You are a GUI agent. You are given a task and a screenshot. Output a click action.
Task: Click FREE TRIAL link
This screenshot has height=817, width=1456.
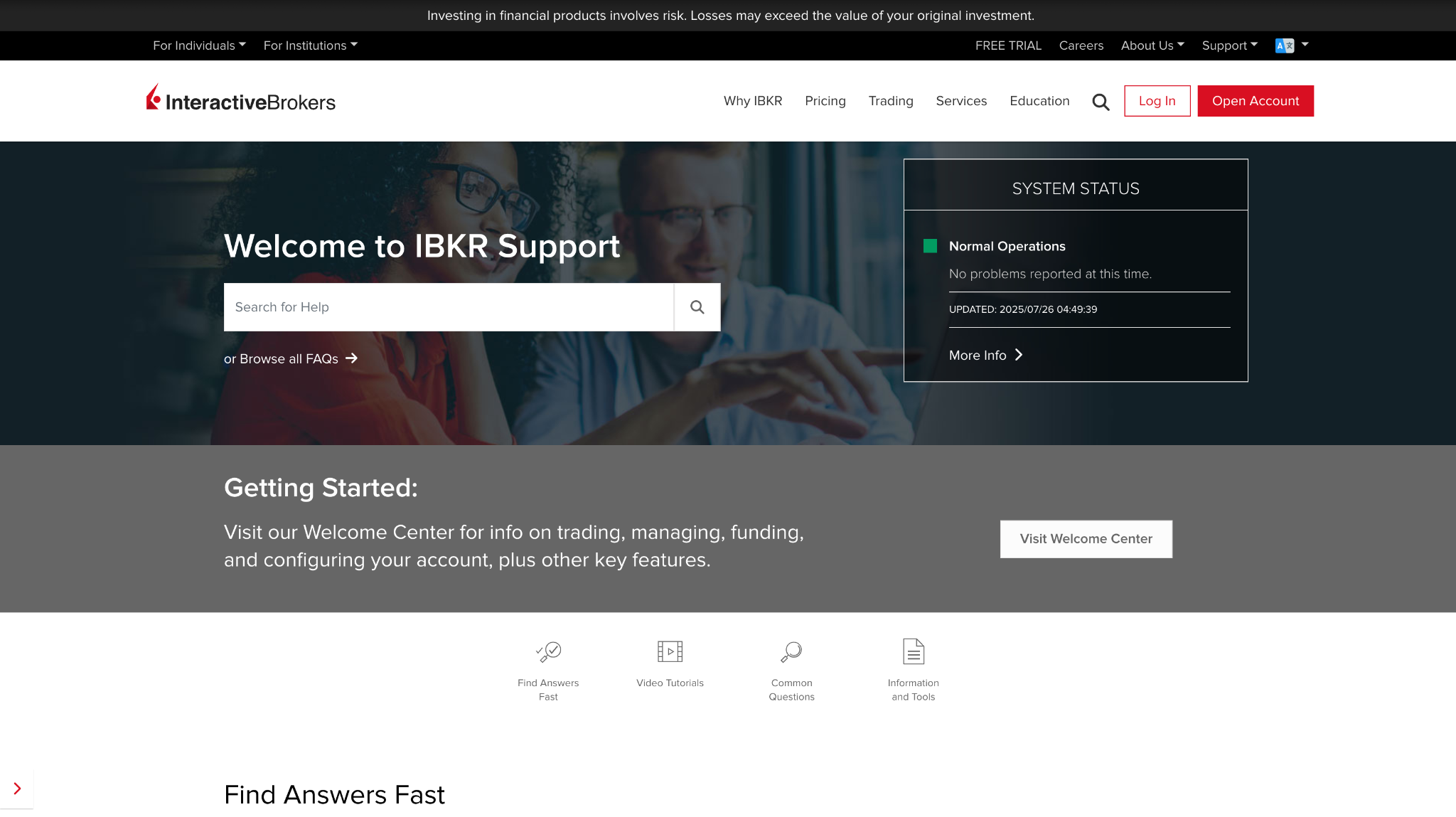point(1008,46)
